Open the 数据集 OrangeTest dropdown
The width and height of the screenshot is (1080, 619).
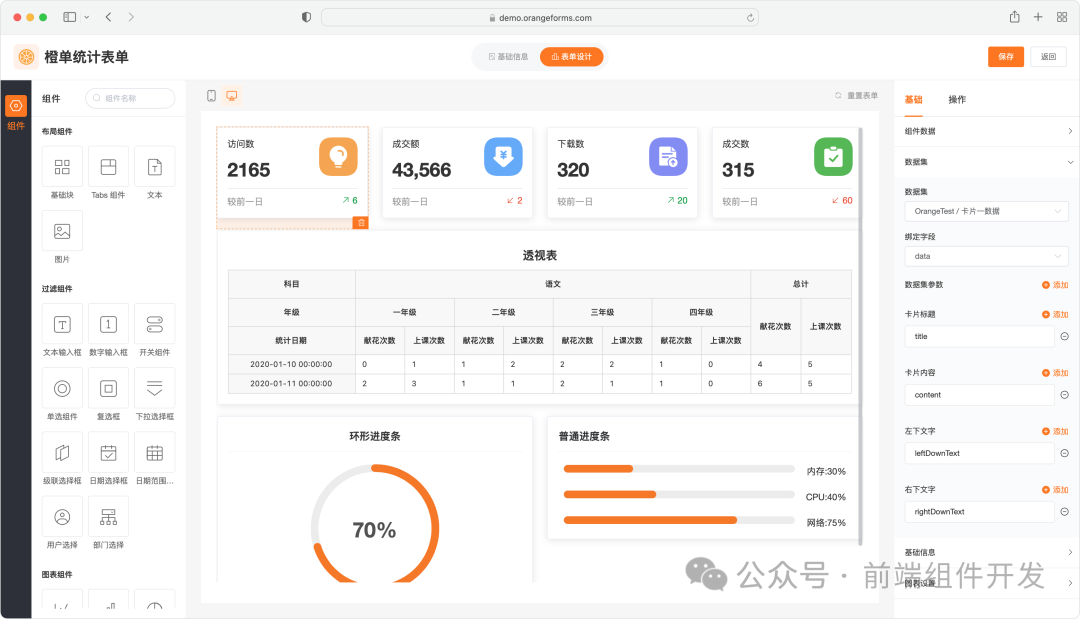click(986, 211)
